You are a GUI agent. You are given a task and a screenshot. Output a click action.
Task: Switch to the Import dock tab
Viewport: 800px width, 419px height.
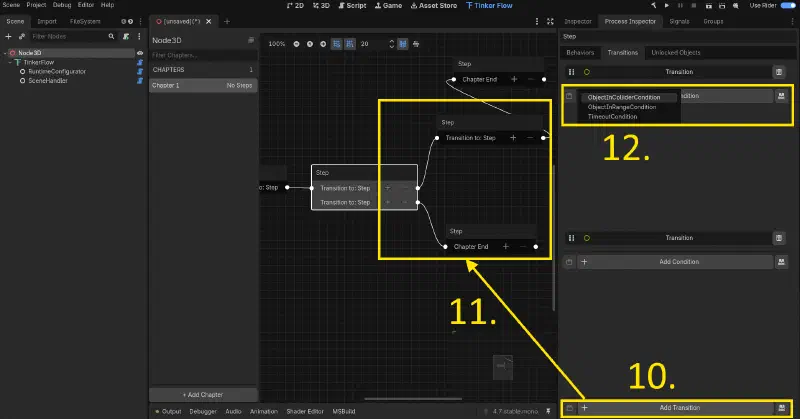click(47, 21)
